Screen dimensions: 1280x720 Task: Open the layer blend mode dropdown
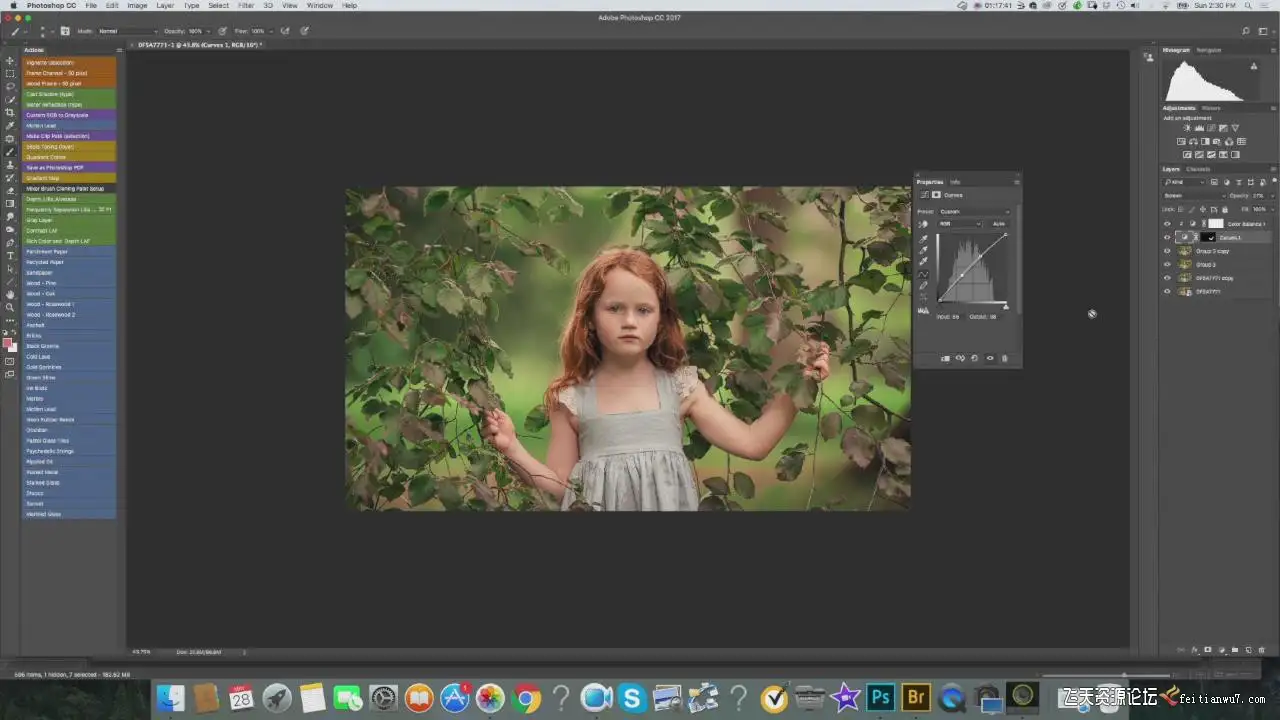pos(1193,196)
